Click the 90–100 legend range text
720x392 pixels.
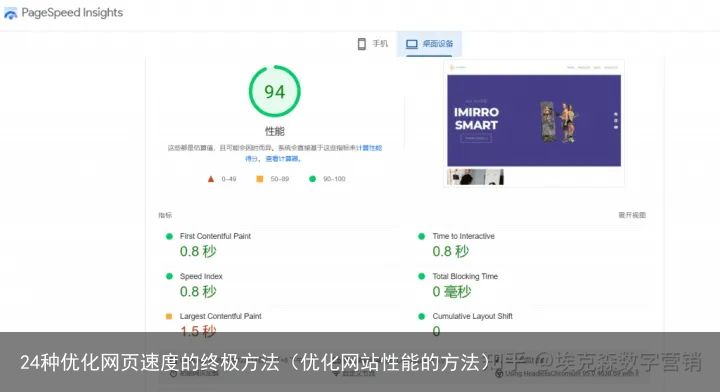[x=334, y=179]
